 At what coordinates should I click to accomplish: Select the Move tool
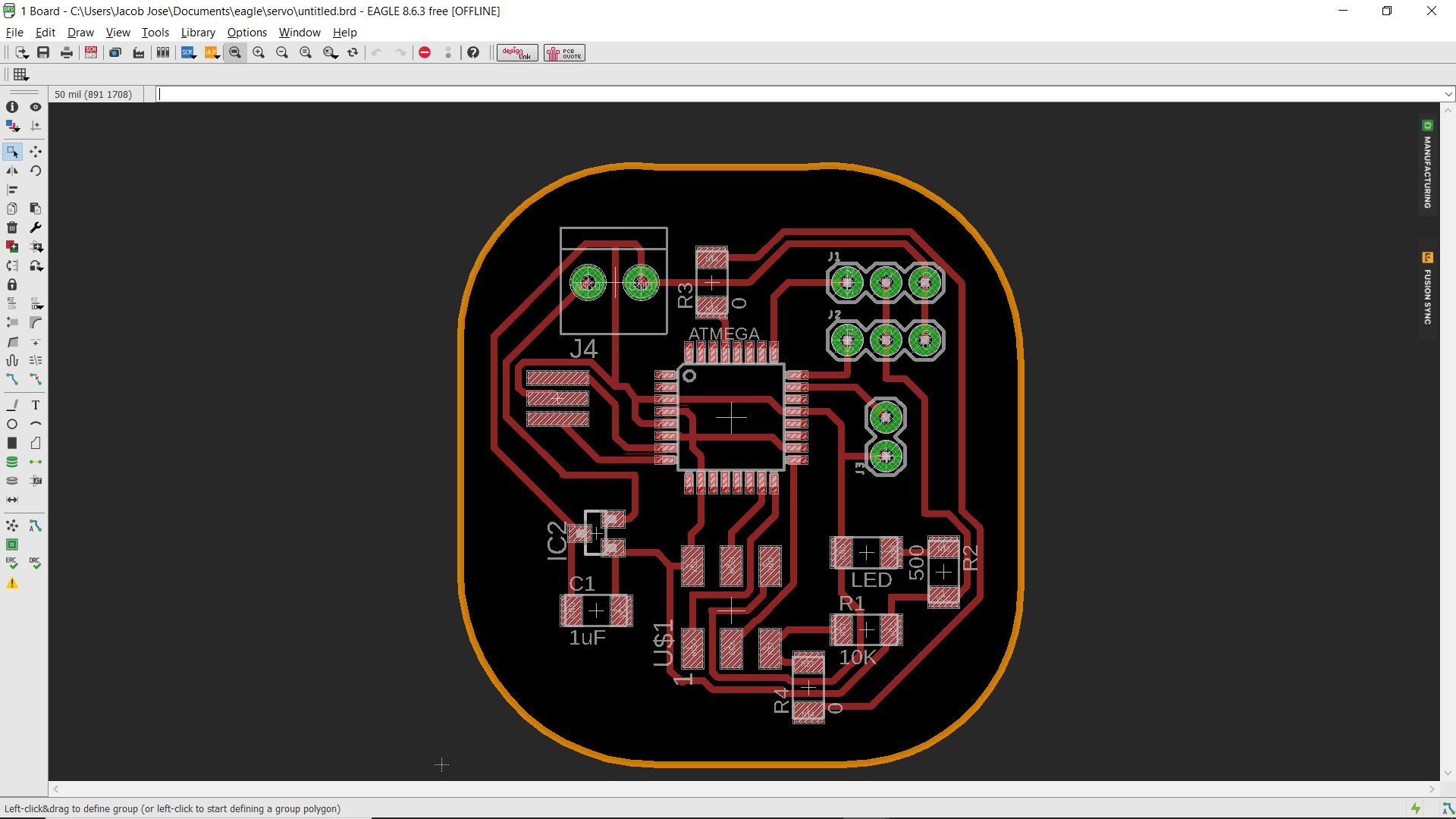pos(36,152)
